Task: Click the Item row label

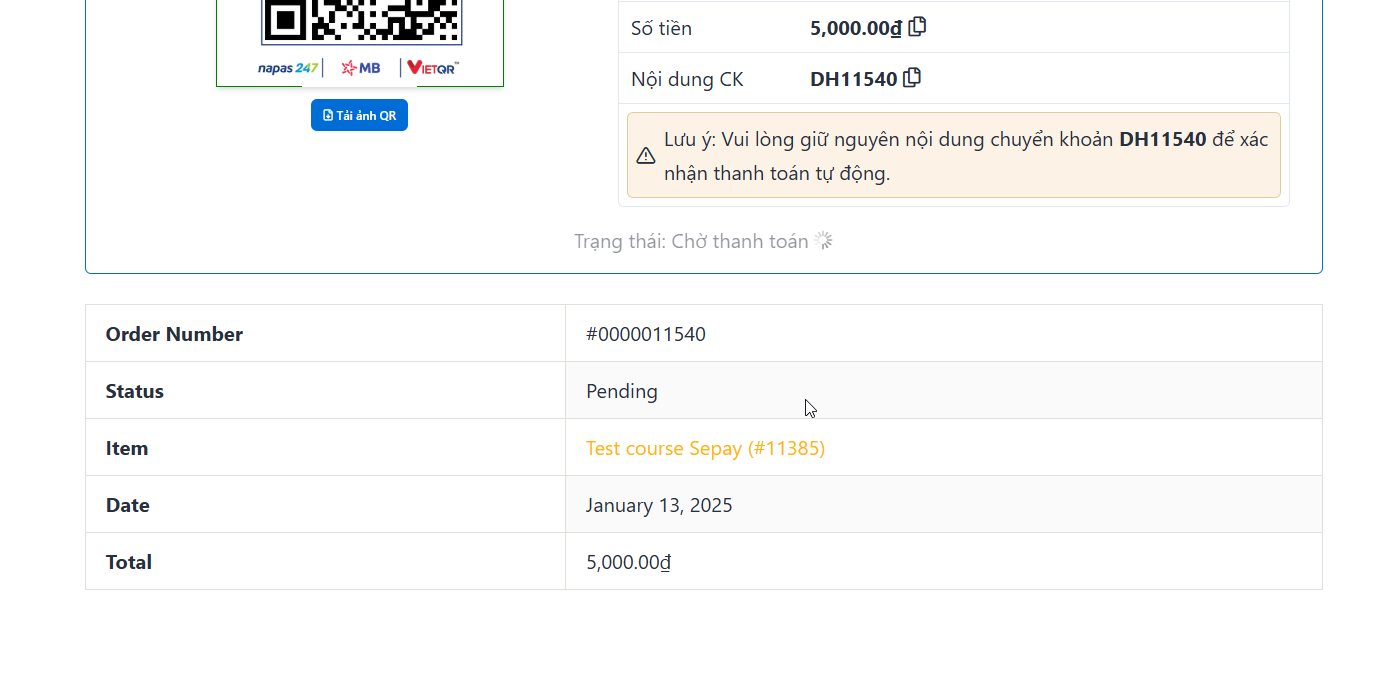Action: coord(127,448)
